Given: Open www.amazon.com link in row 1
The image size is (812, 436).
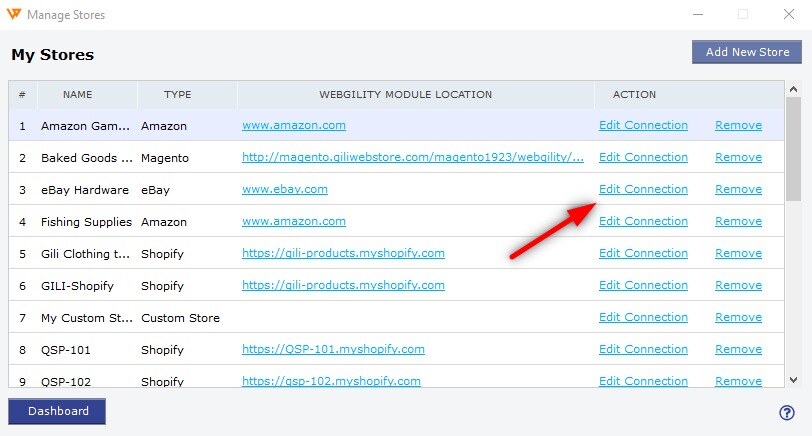Looking at the screenshot, I should 294,125.
